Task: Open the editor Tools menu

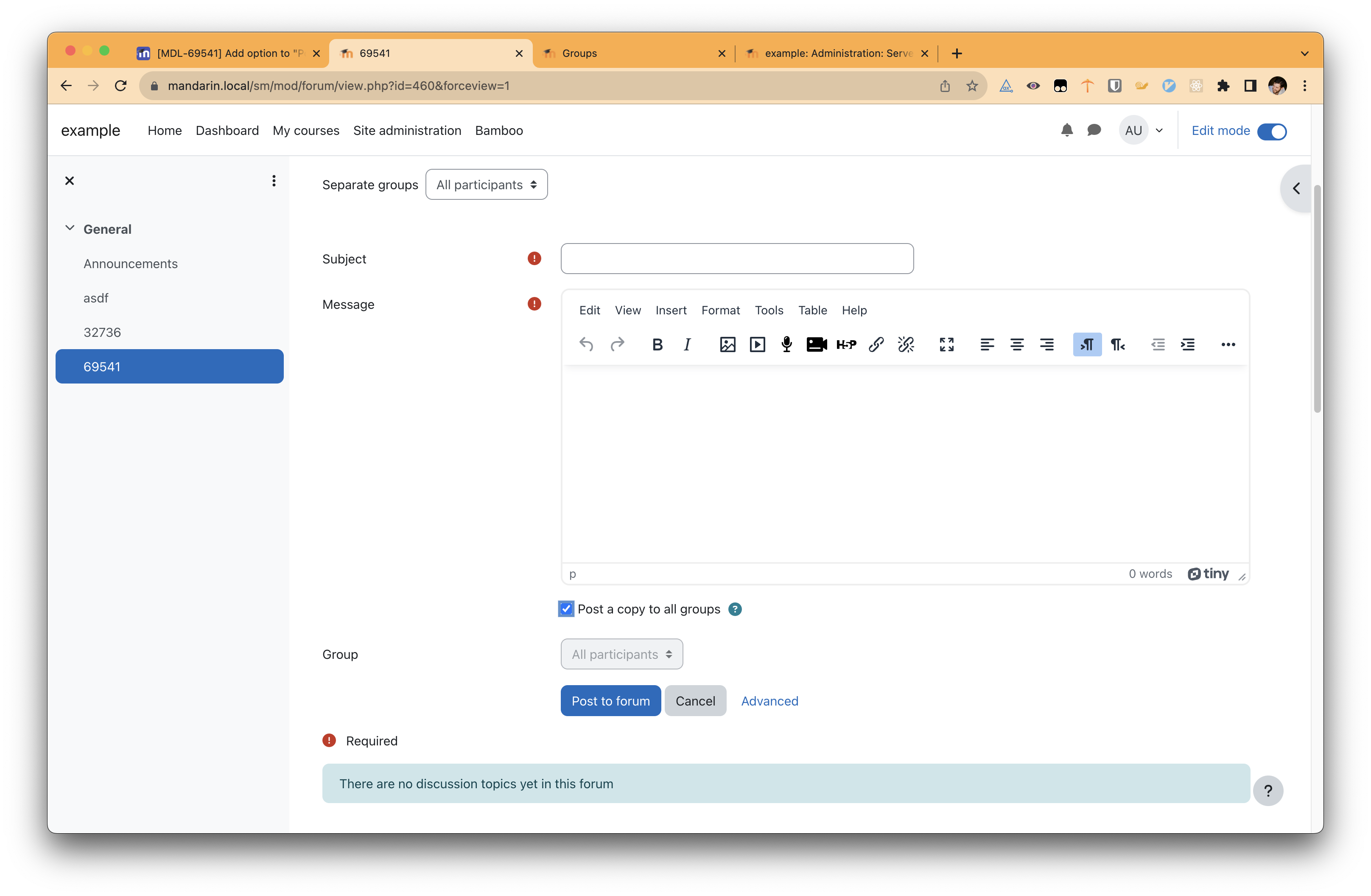Action: 769,310
